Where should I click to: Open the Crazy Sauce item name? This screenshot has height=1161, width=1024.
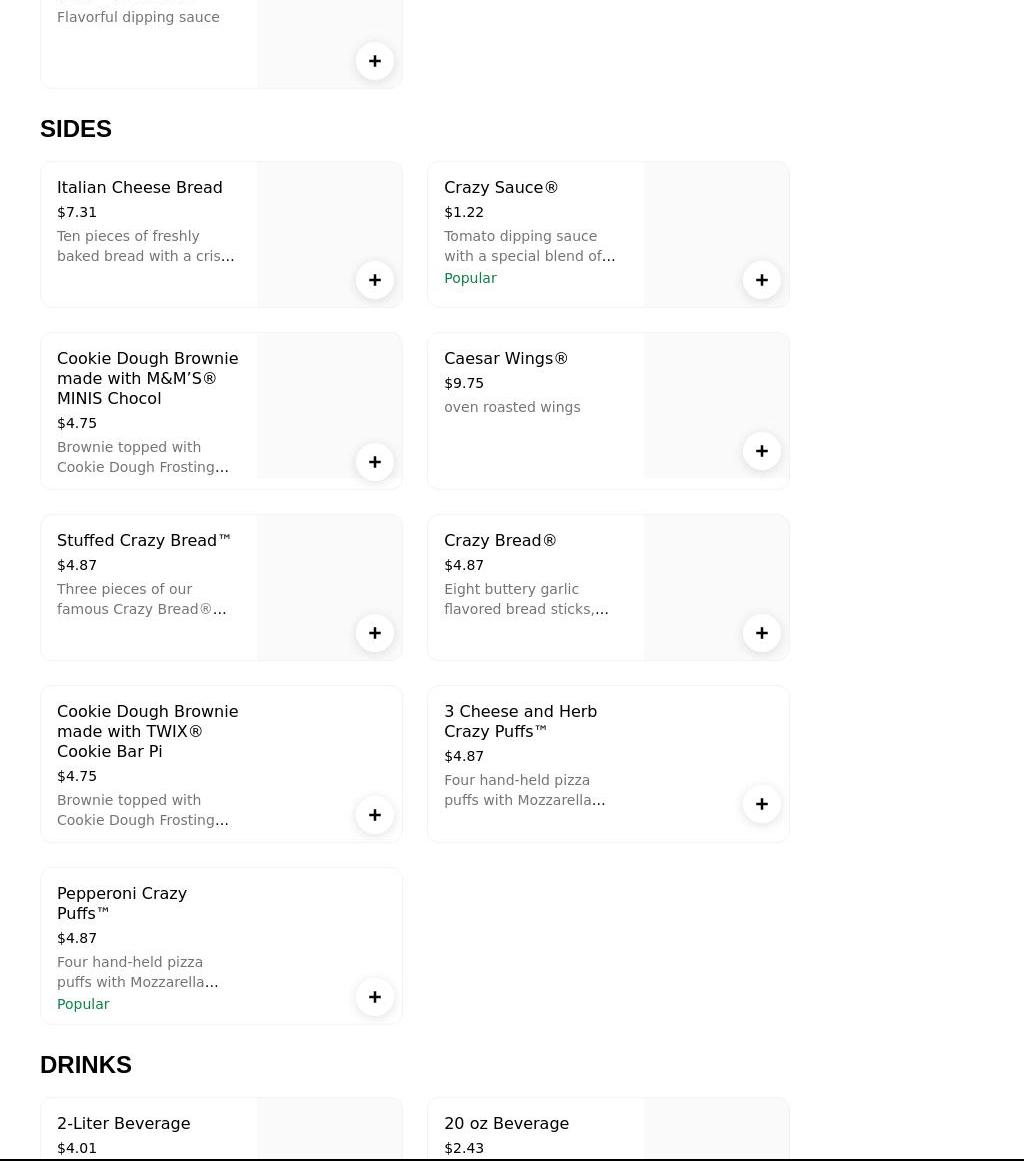tap(501, 188)
